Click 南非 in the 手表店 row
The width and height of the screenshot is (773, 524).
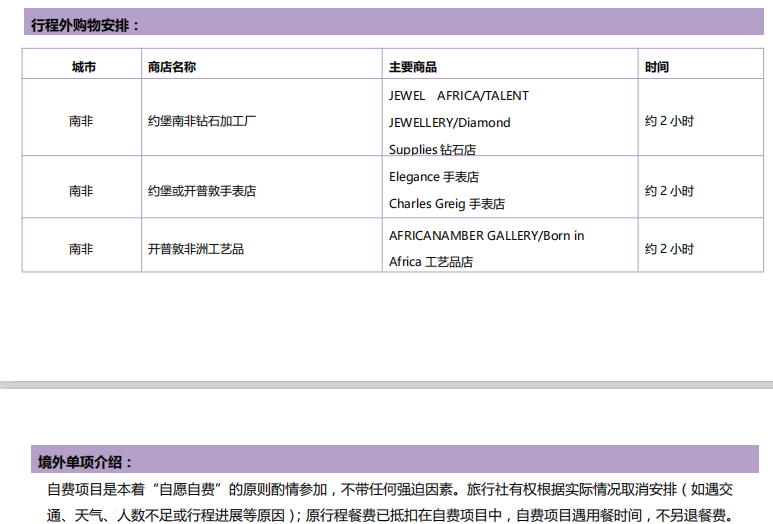point(81,191)
